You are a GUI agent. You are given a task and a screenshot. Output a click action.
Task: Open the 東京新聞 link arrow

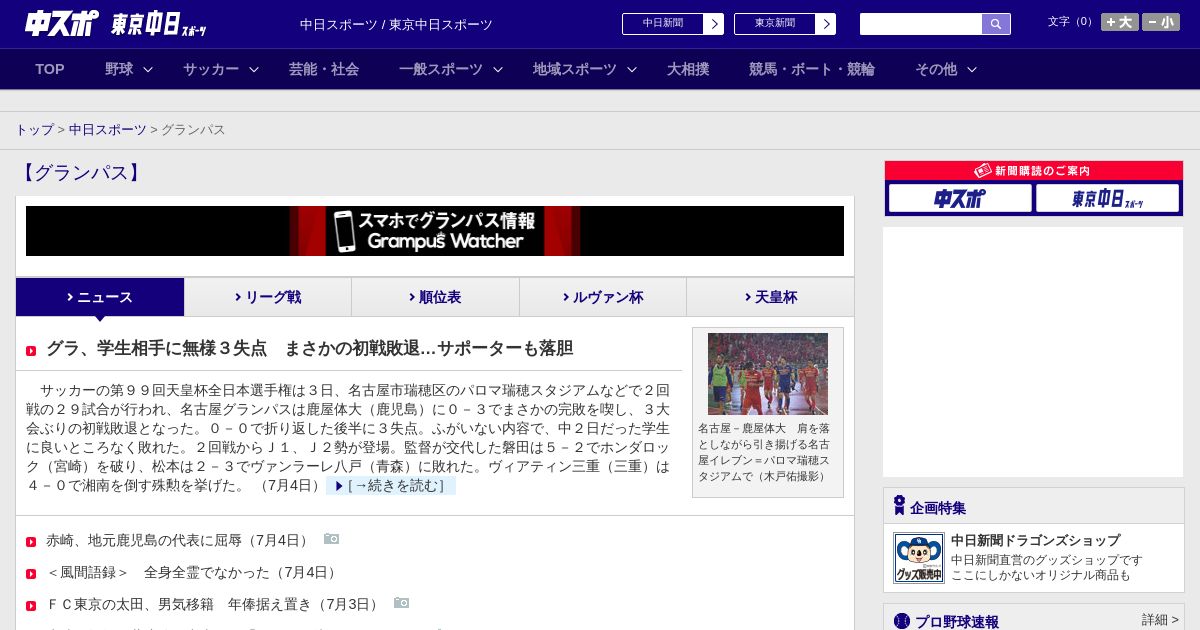[x=826, y=24]
